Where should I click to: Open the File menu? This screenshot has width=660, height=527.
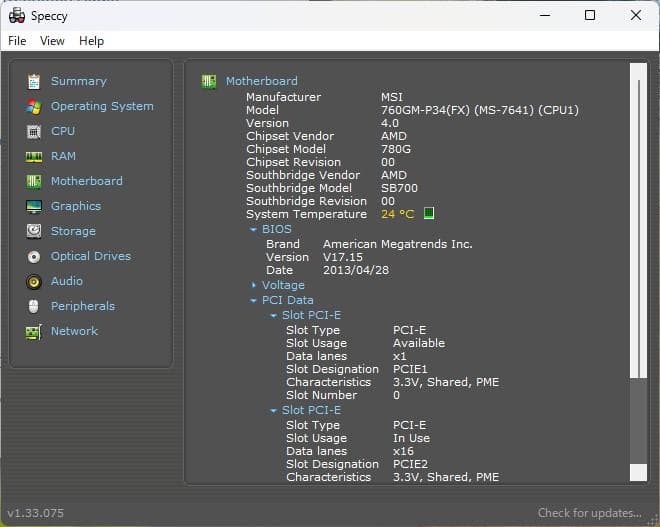tap(17, 41)
